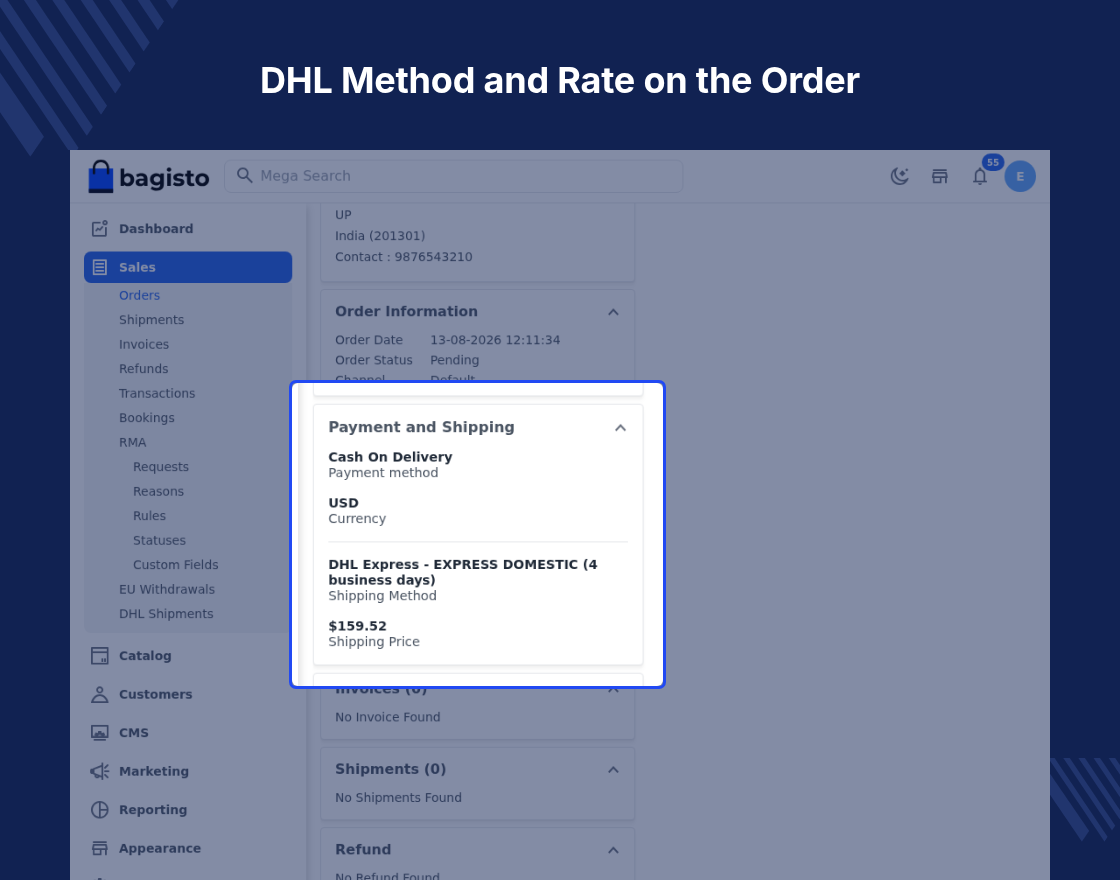Click the bagisto logo
Viewport: 1120px width, 880px height.
pos(149,176)
